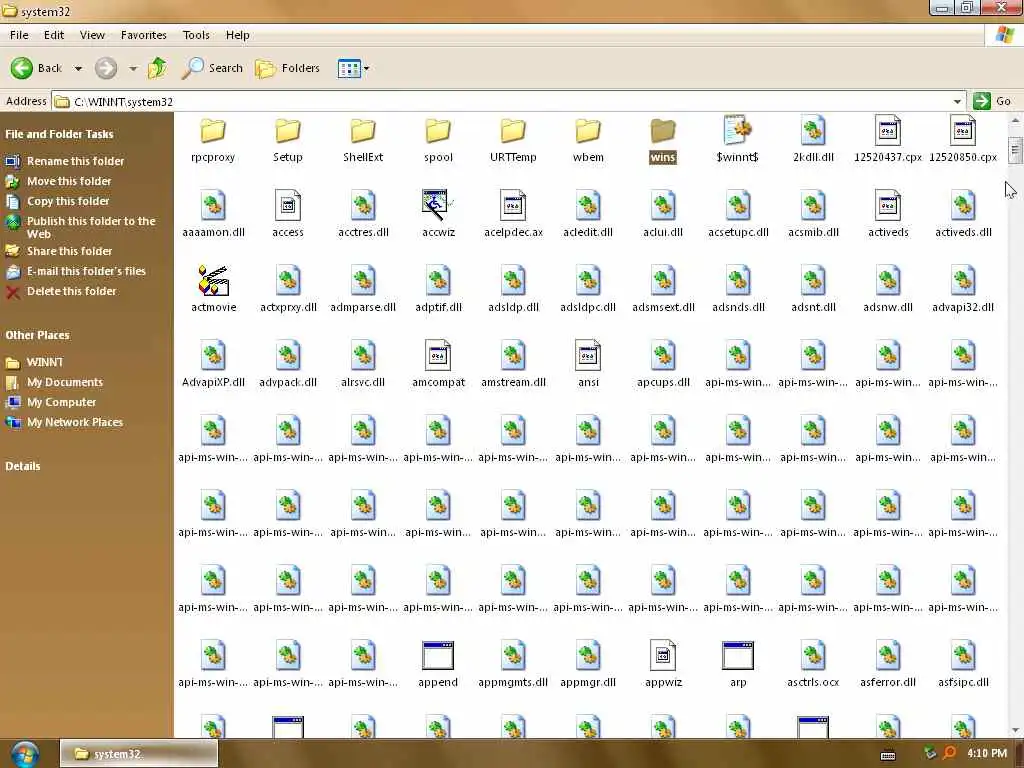The image size is (1024, 768).
Task: Click Publish this folder to the Web
Action: 91,227
